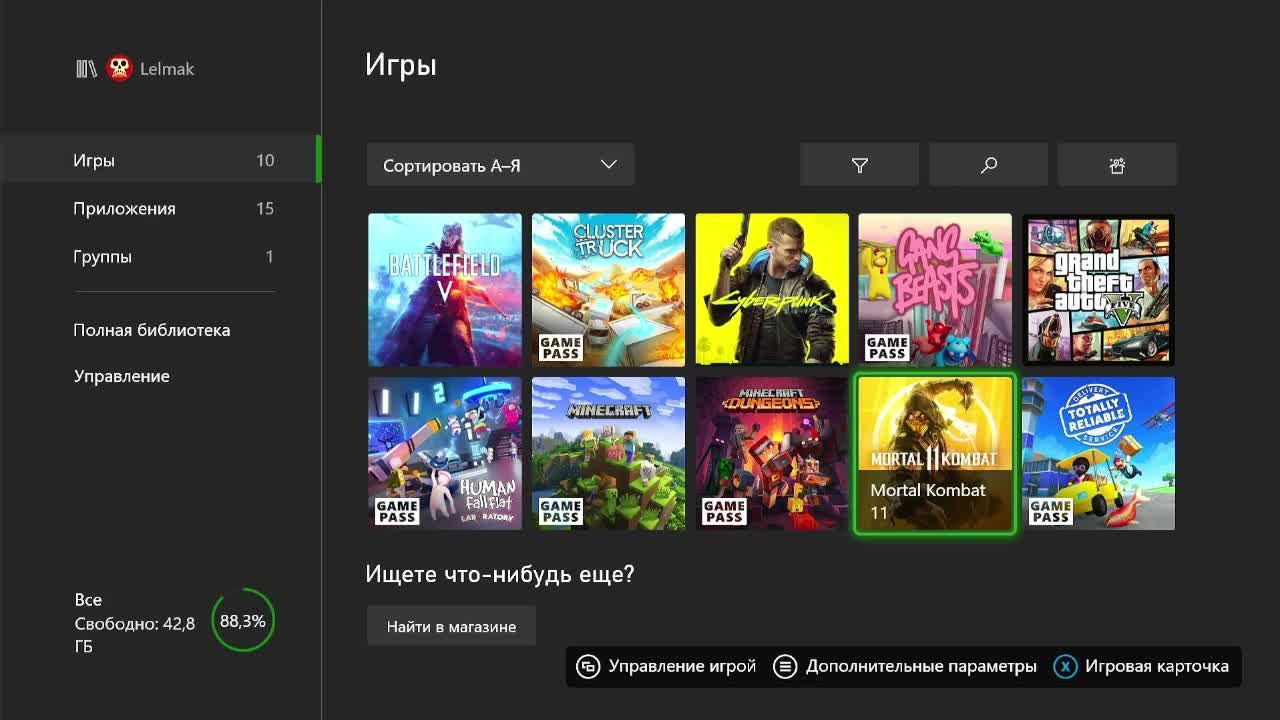
Task: Click the Ищете что-нибудь еще? text
Action: point(500,575)
